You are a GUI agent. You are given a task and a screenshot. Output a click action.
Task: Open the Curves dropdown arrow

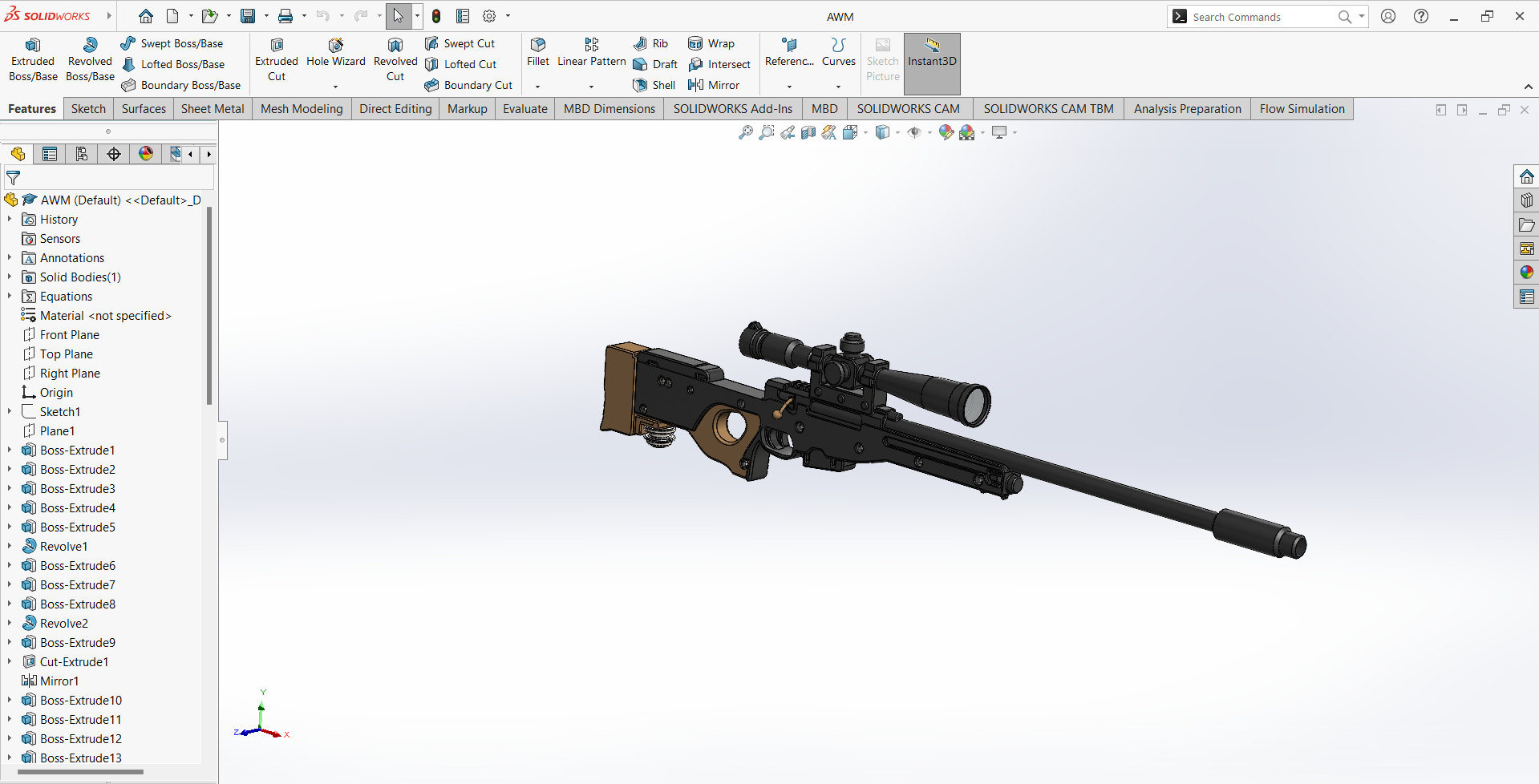pyautogui.click(x=839, y=87)
